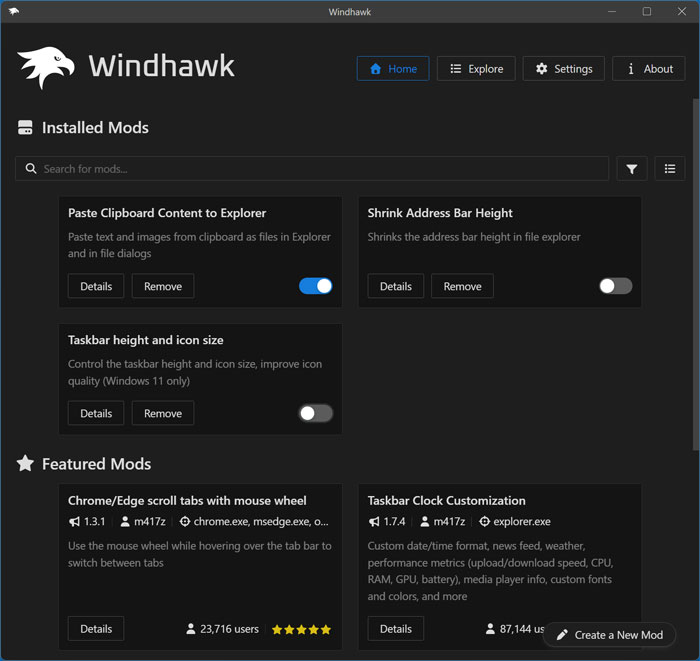The height and width of the screenshot is (661, 700).
Task: Click the Taskbar Clock Customization title
Action: 446,500
